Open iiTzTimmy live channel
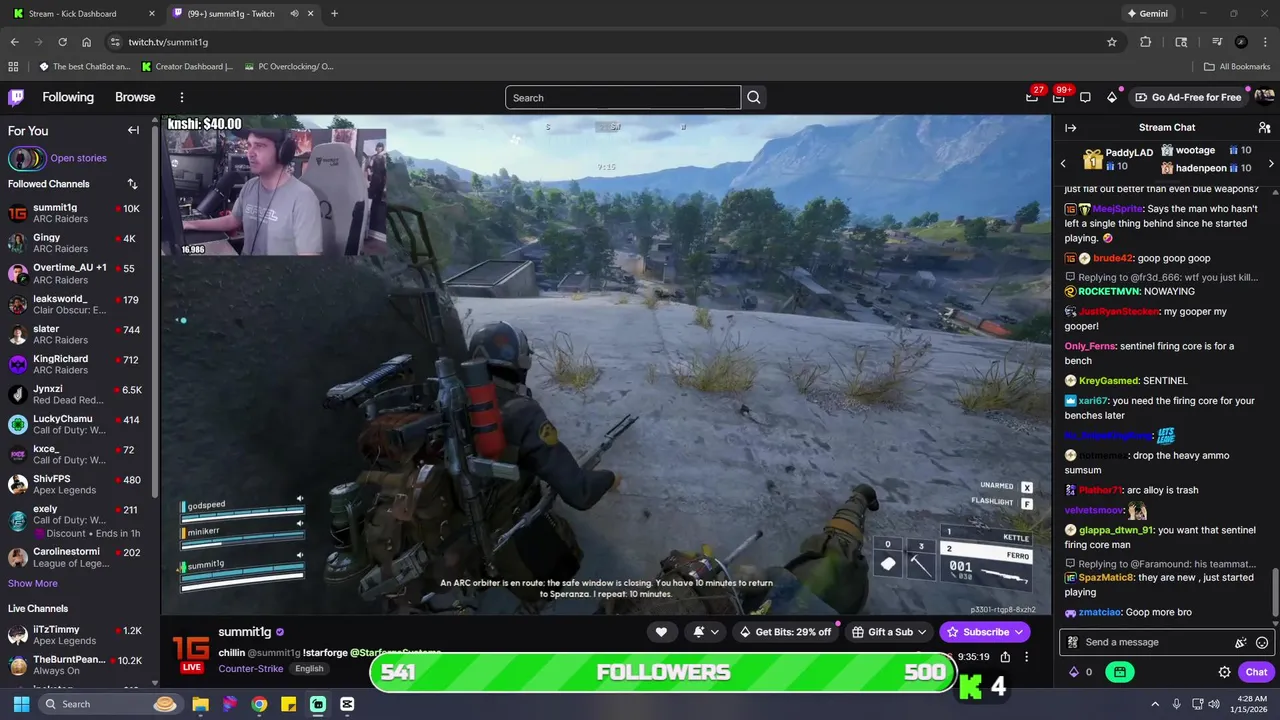 (x=75, y=636)
